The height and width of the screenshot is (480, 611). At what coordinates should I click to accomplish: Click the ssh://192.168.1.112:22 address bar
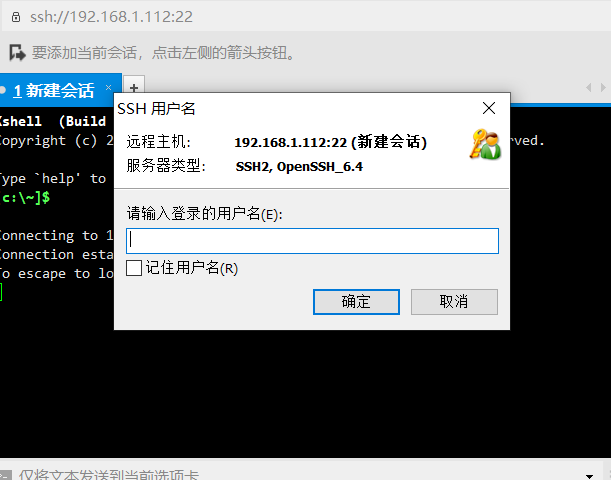click(x=308, y=17)
